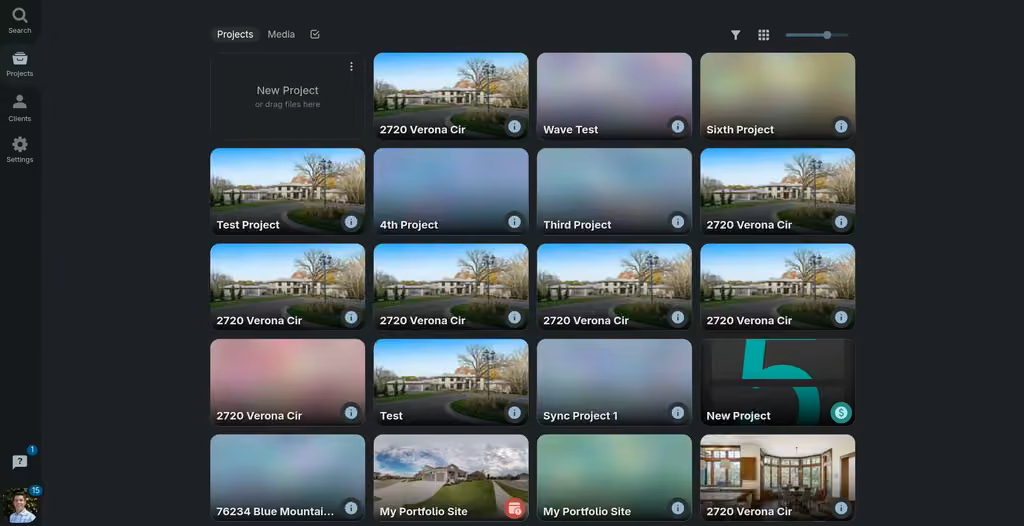
Task: Show info for Wave Test project
Action: 678,127
